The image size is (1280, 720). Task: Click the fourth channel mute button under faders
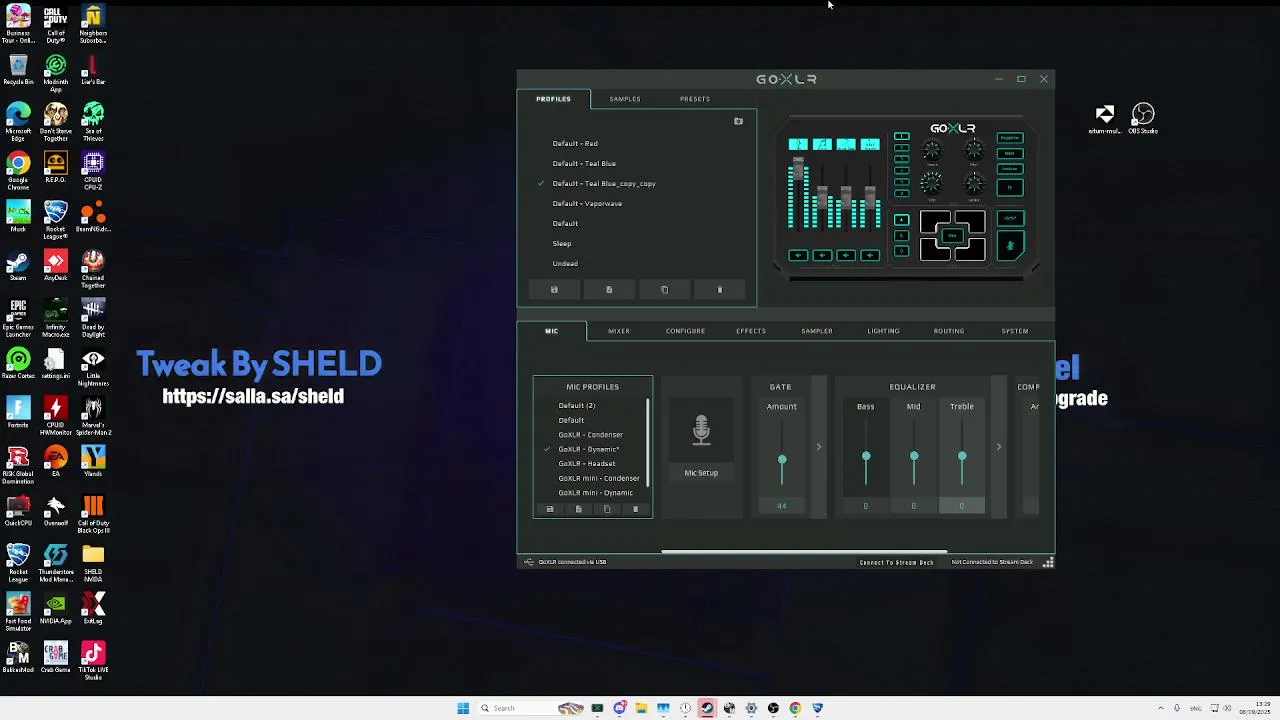click(x=870, y=255)
